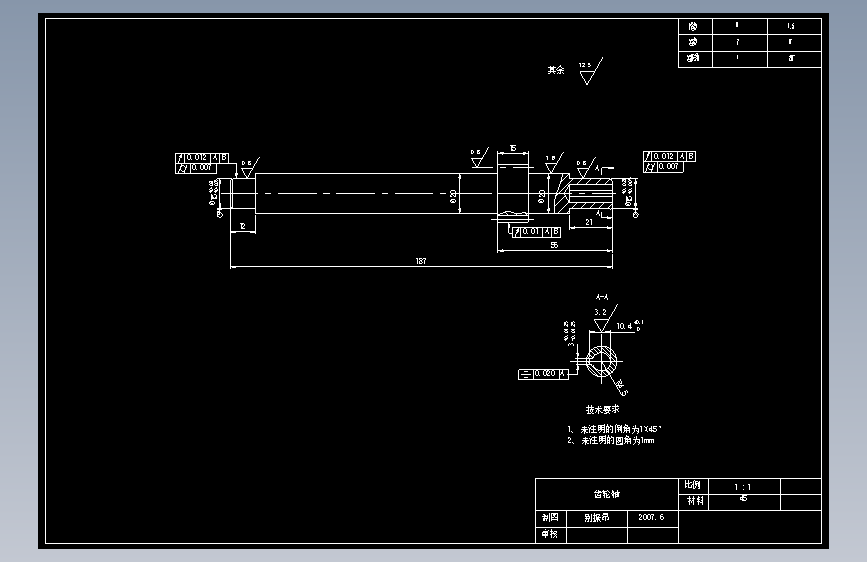The height and width of the screenshot is (562, 867).
Task: Click the hatched bore section on the shaft end
Action: pyautogui.click(x=584, y=194)
